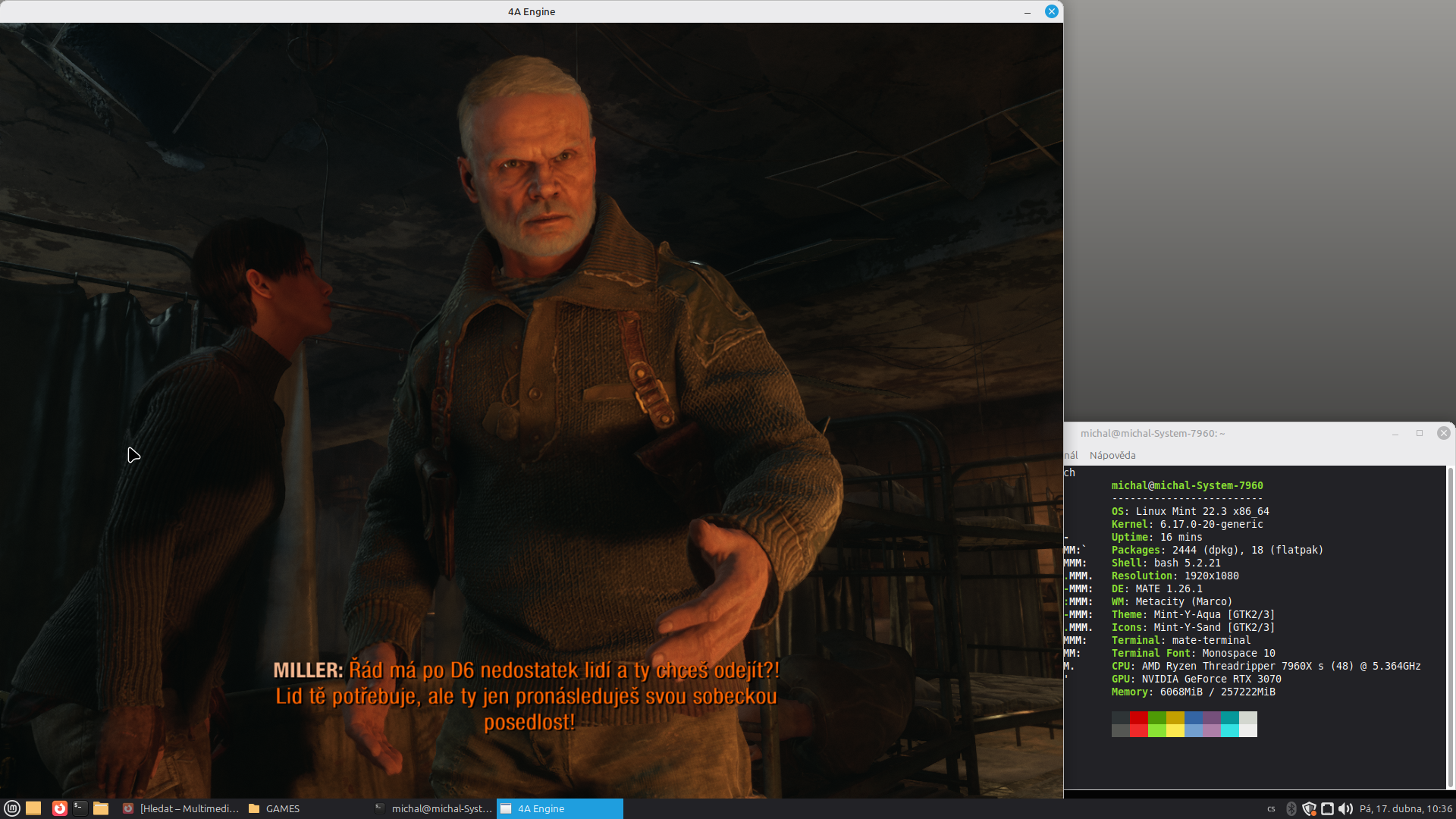Open the terminal launcher in the panel
1456x819 pixels.
point(80,808)
